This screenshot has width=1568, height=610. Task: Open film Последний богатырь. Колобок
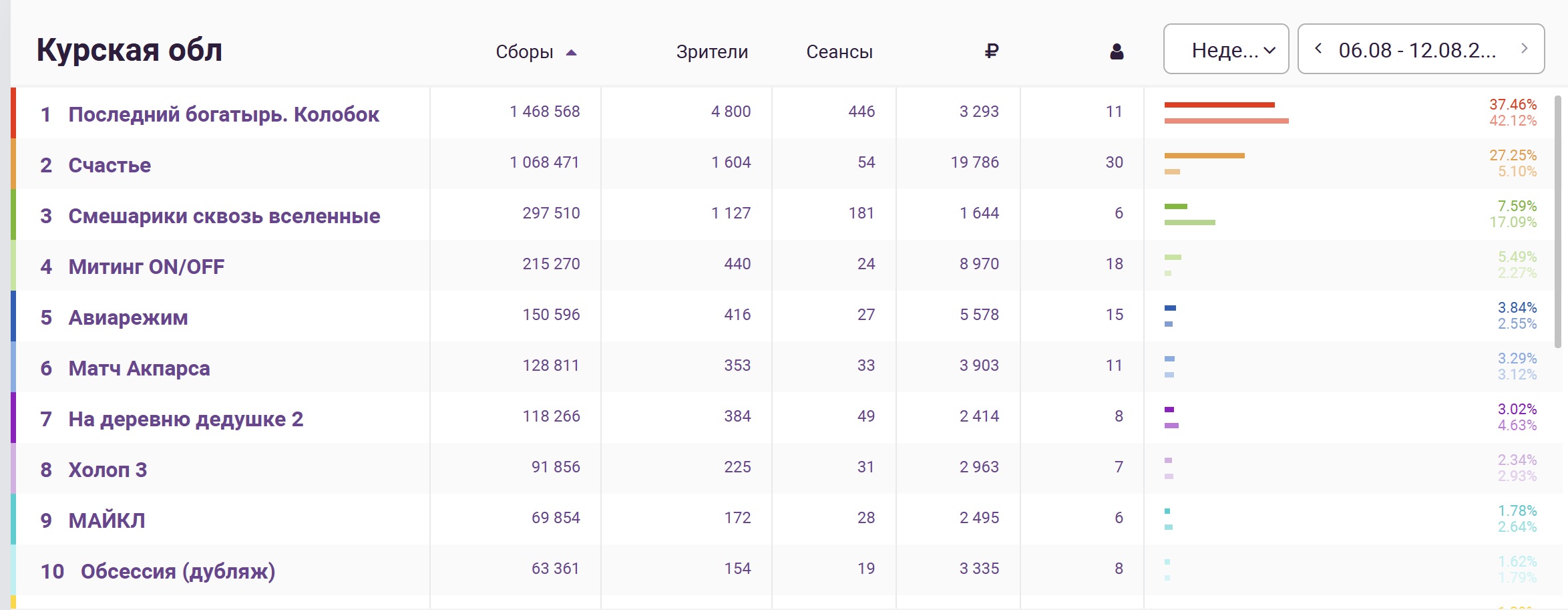tap(224, 114)
